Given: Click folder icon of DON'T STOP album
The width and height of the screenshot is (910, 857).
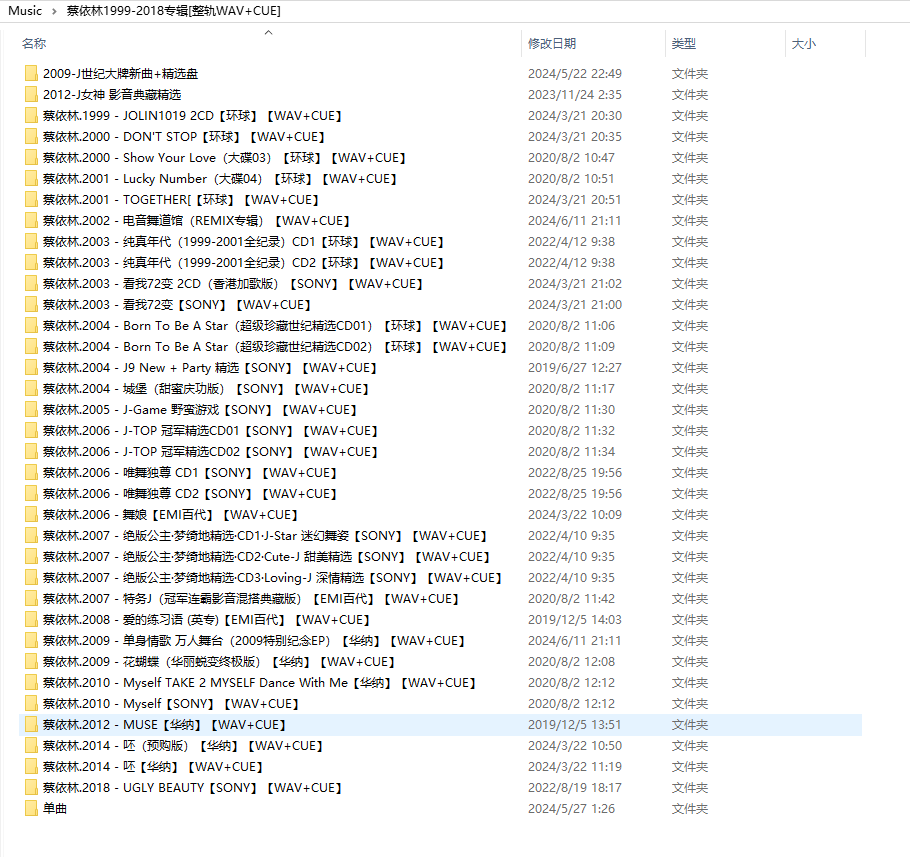Looking at the screenshot, I should click(x=31, y=136).
